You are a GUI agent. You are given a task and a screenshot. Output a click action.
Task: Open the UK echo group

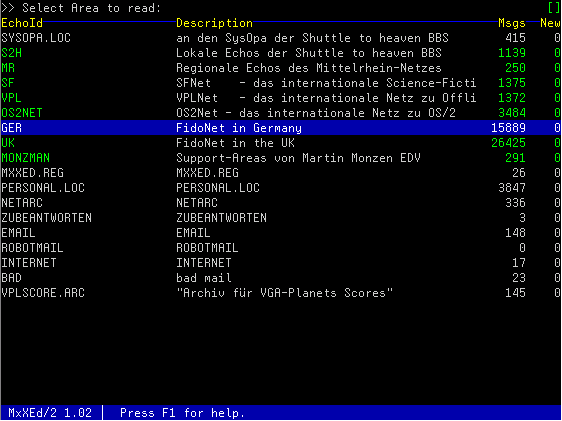pyautogui.click(x=8, y=143)
